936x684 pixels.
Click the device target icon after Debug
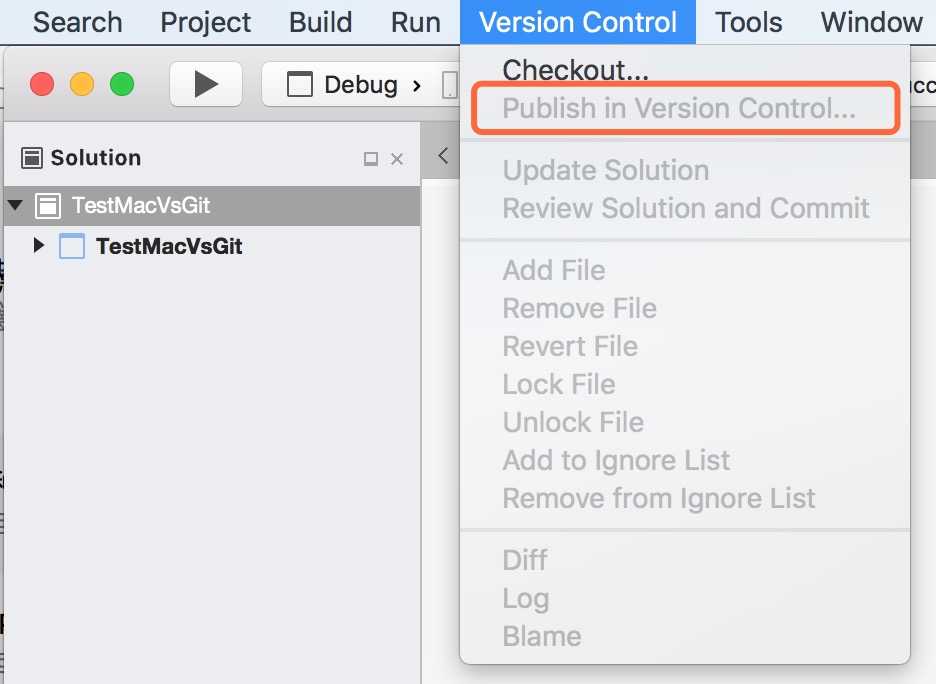pyautogui.click(x=449, y=85)
